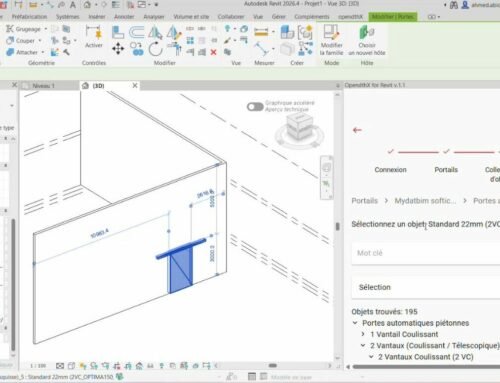Click the detail level icon in view bar
The width and height of the screenshot is (500, 383).
(x=60, y=366)
